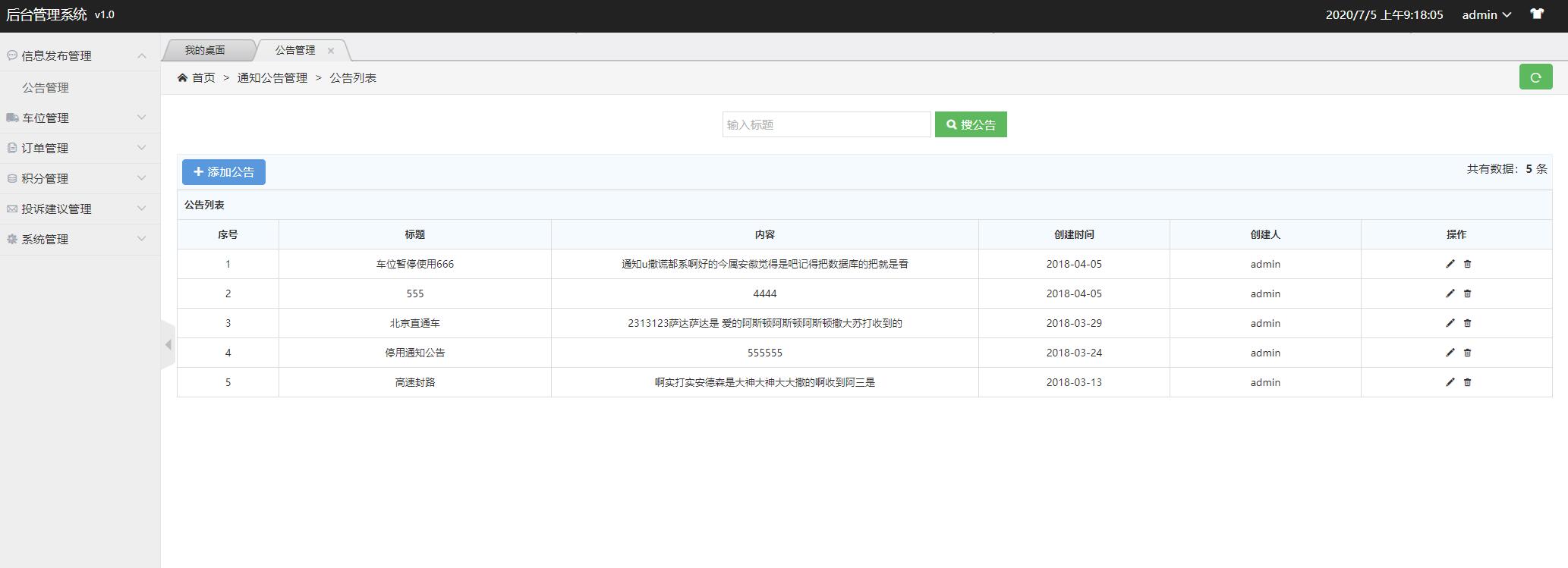Viewport: 1568px width, 568px height.
Task: Open the skin theme shirt icon
Action: pos(1537,14)
